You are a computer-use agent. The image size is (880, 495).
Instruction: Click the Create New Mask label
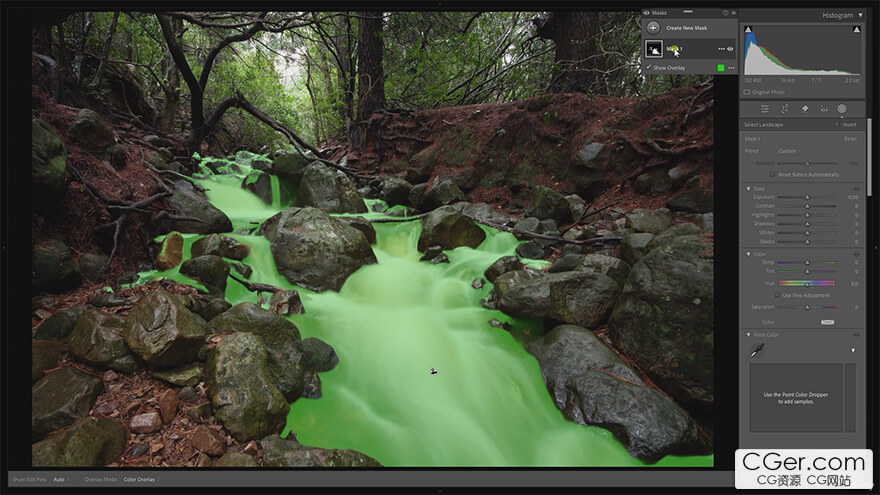(x=687, y=28)
